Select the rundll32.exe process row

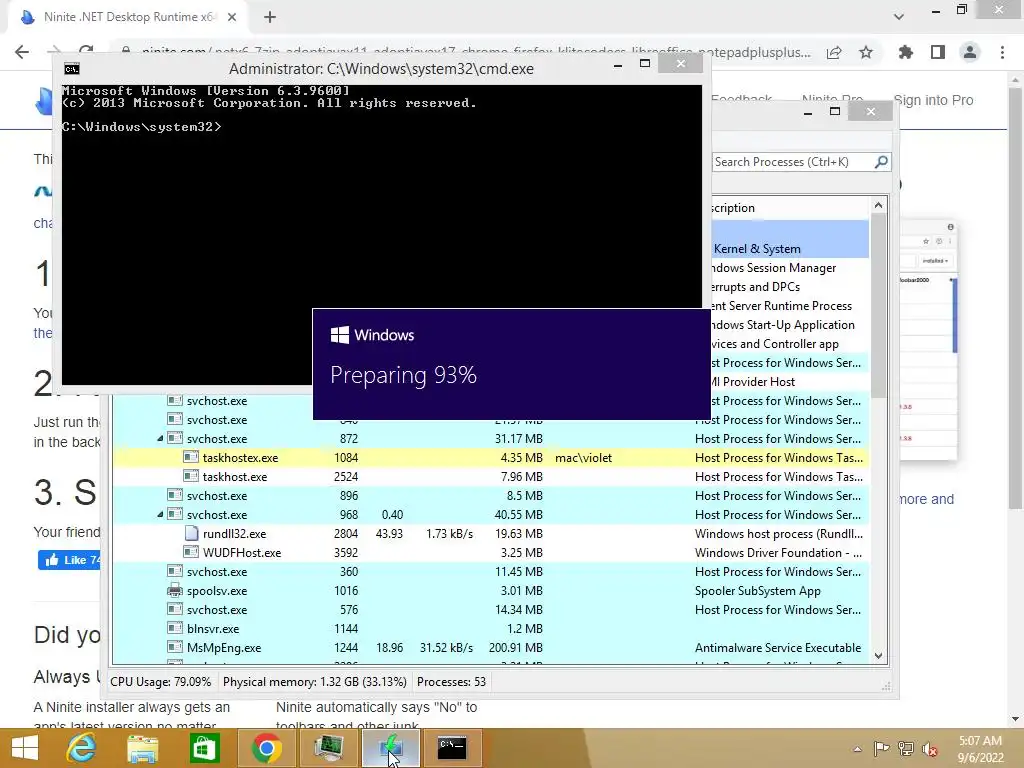point(491,534)
